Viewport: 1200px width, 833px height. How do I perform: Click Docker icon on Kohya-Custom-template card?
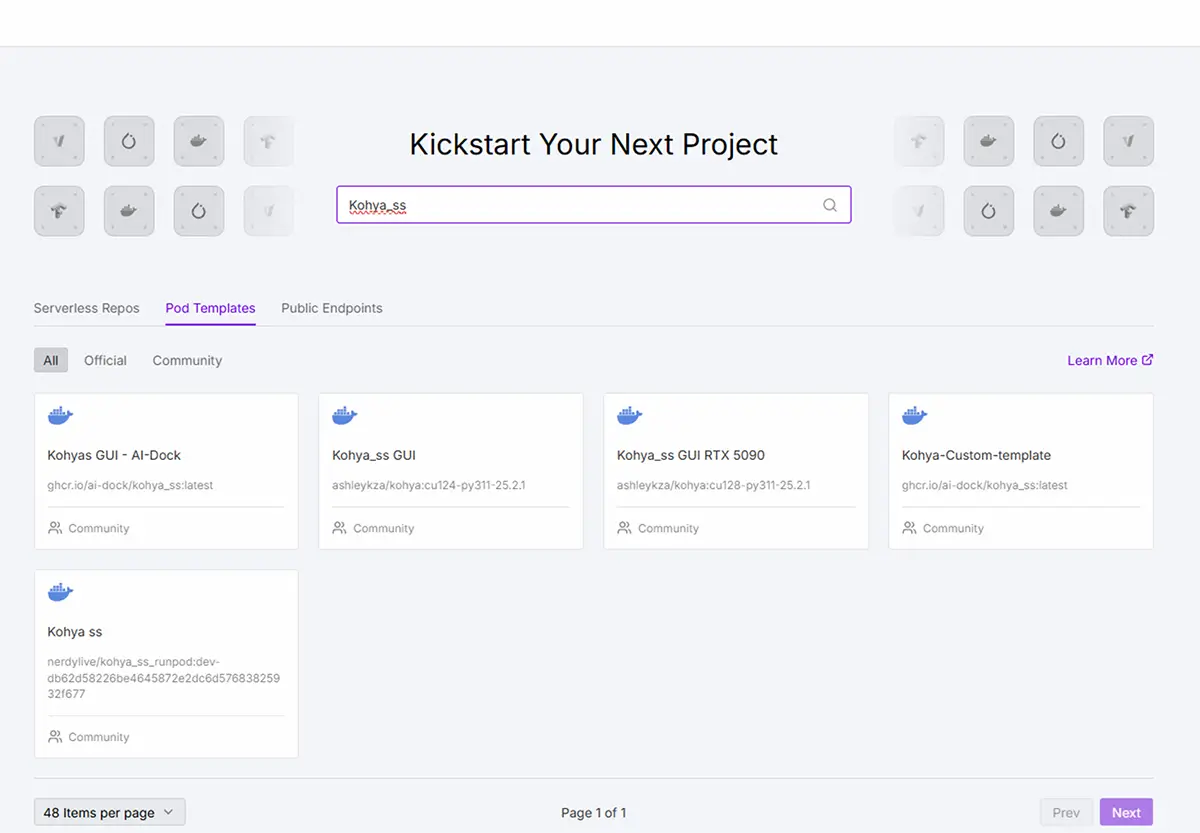(x=915, y=415)
